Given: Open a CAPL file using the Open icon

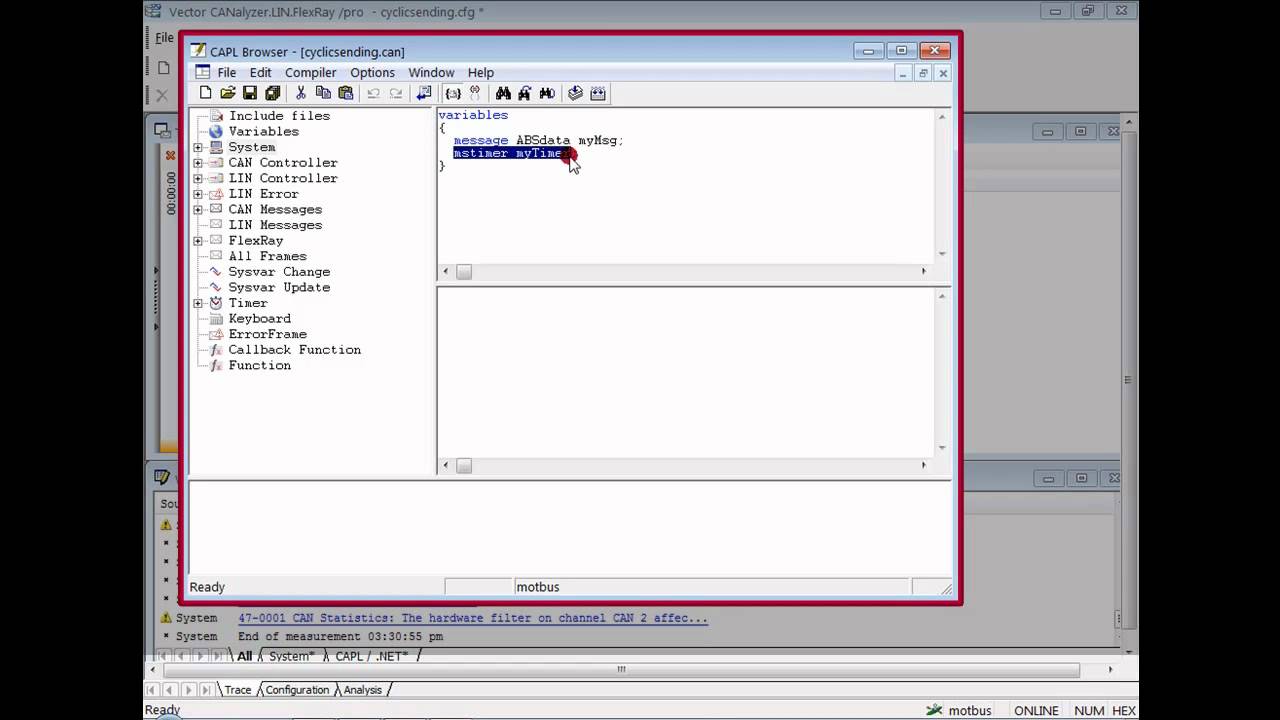Looking at the screenshot, I should [x=227, y=93].
